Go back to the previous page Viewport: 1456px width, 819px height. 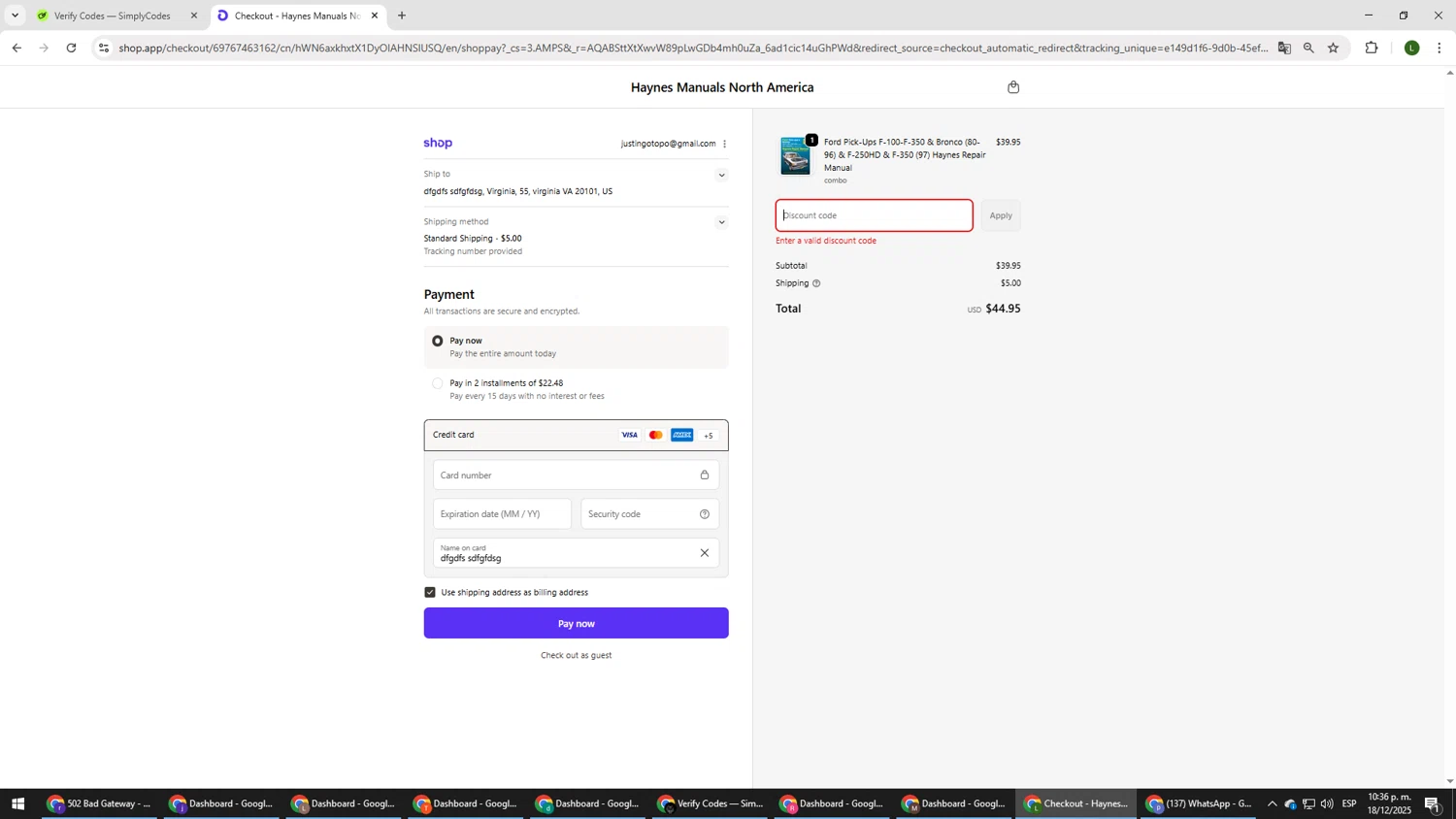click(x=17, y=48)
